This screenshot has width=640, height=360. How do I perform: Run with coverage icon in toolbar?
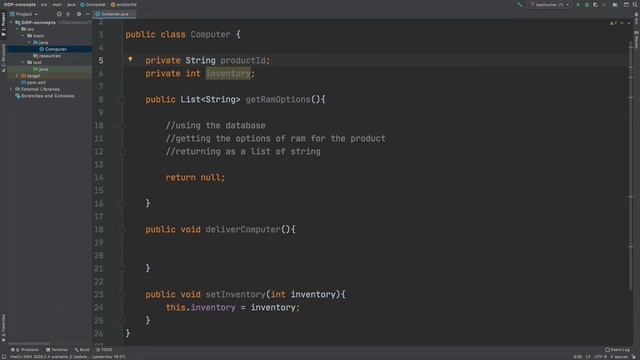[596, 4]
